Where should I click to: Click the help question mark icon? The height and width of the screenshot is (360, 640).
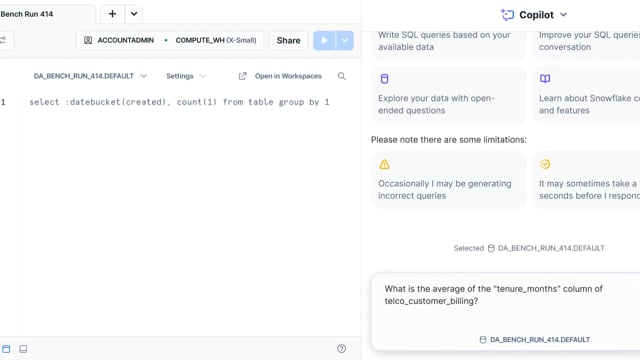click(342, 349)
